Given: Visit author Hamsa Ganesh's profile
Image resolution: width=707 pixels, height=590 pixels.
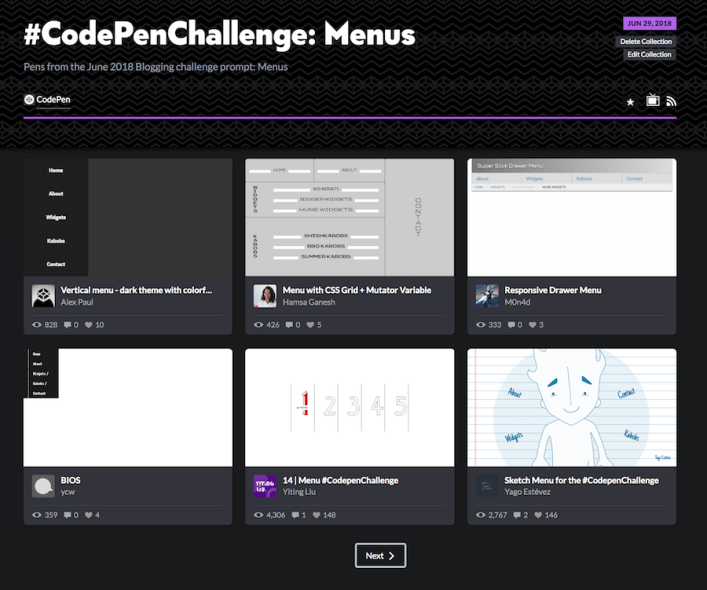Looking at the screenshot, I should (309, 302).
